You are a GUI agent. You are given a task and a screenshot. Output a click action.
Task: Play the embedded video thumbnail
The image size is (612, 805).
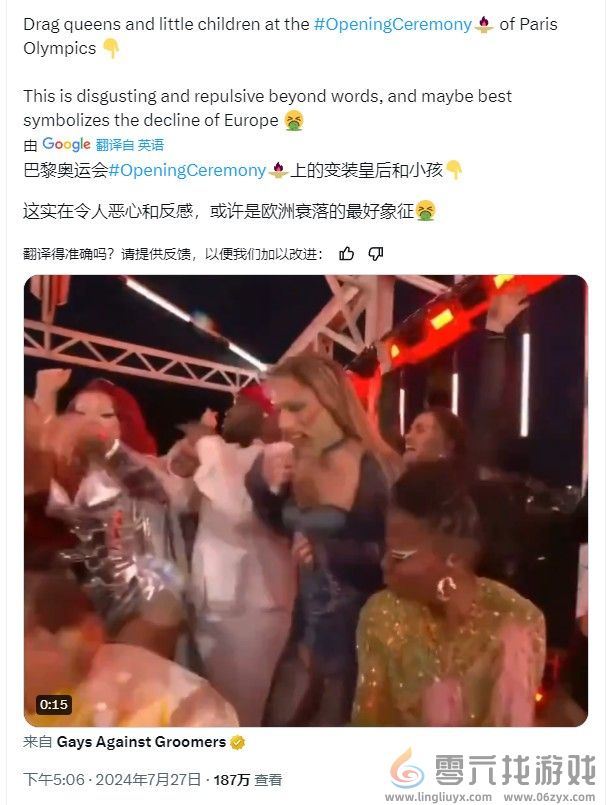tap(306, 501)
